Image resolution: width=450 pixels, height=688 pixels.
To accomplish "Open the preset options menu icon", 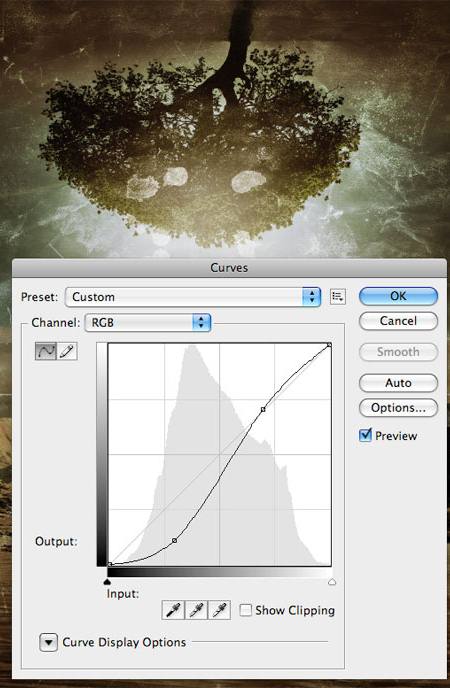I will pos(338,297).
